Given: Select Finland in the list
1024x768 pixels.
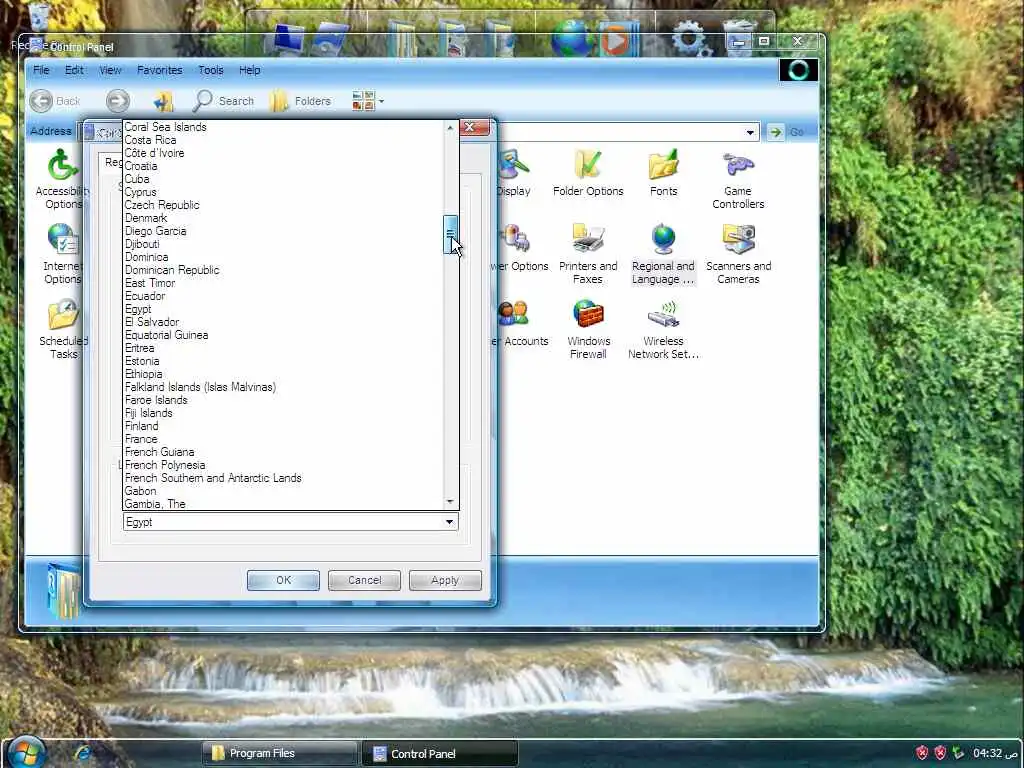Looking at the screenshot, I should coord(142,426).
